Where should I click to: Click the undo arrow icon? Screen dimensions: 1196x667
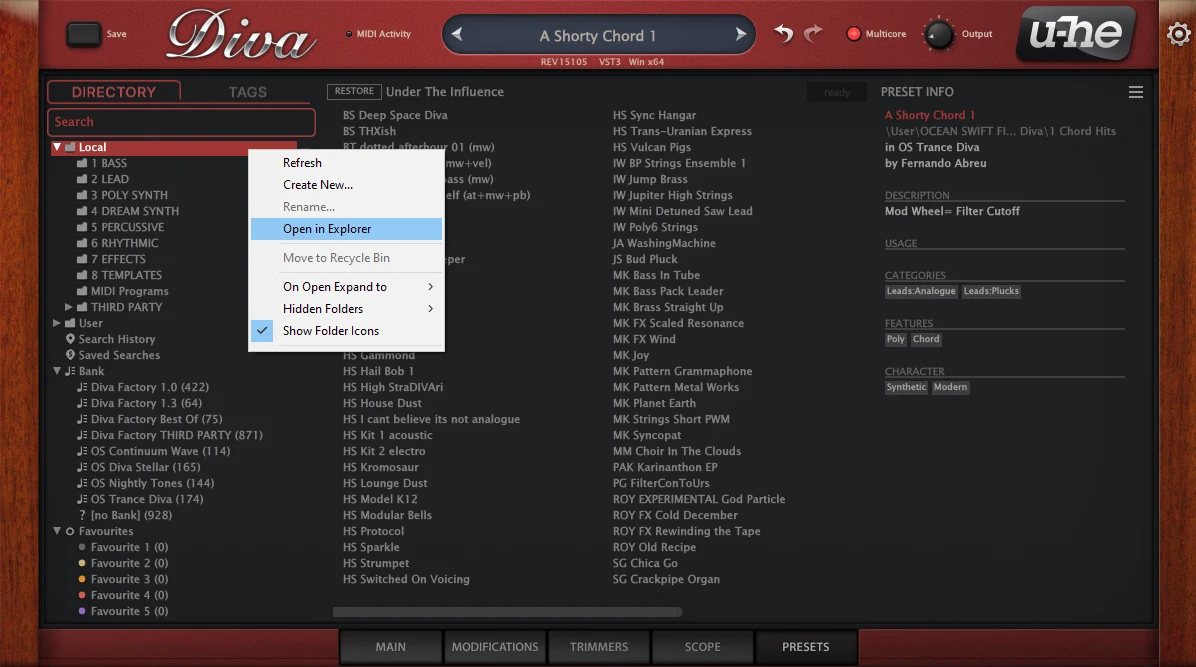tap(784, 34)
